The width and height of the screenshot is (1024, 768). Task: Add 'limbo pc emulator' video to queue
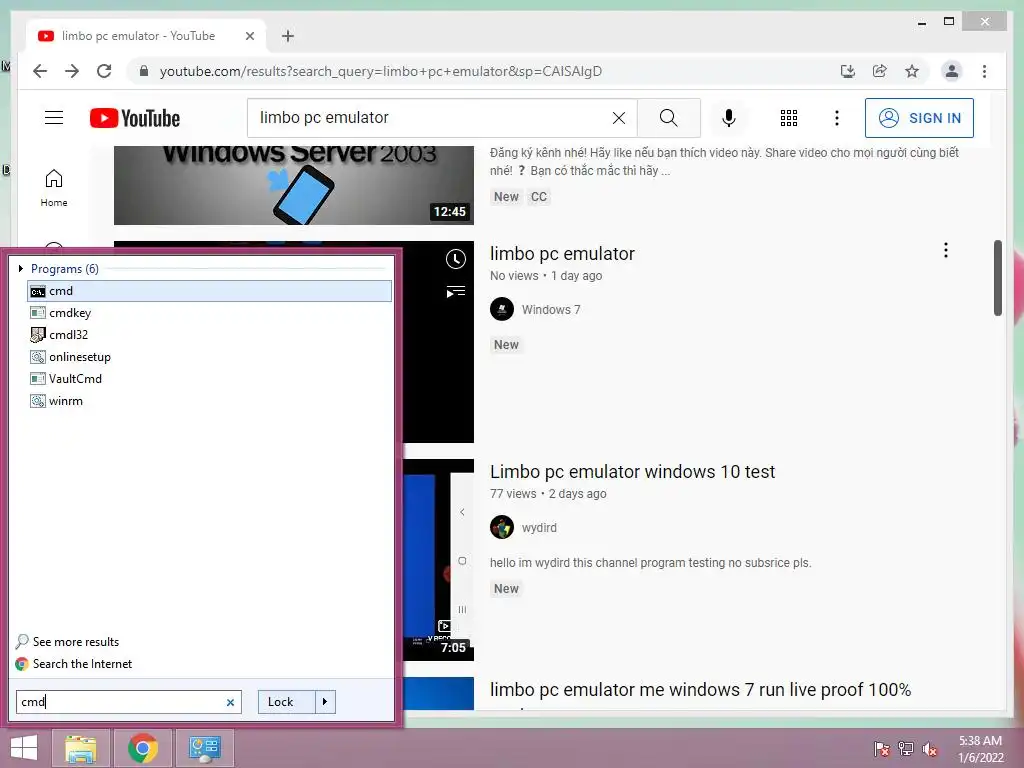tap(455, 291)
